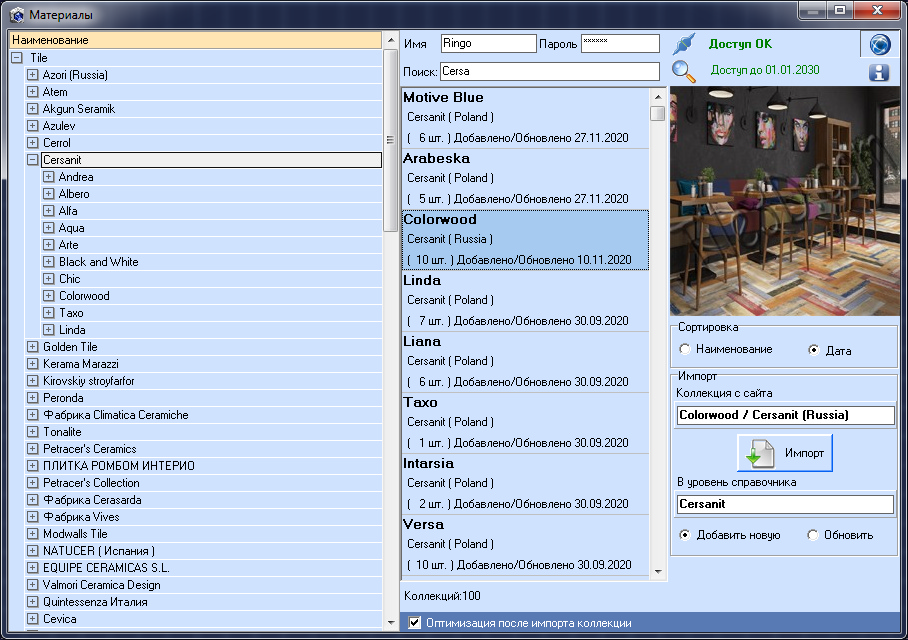908x640 pixels.
Task: Select Chic under Cersanit
Action: click(69, 279)
